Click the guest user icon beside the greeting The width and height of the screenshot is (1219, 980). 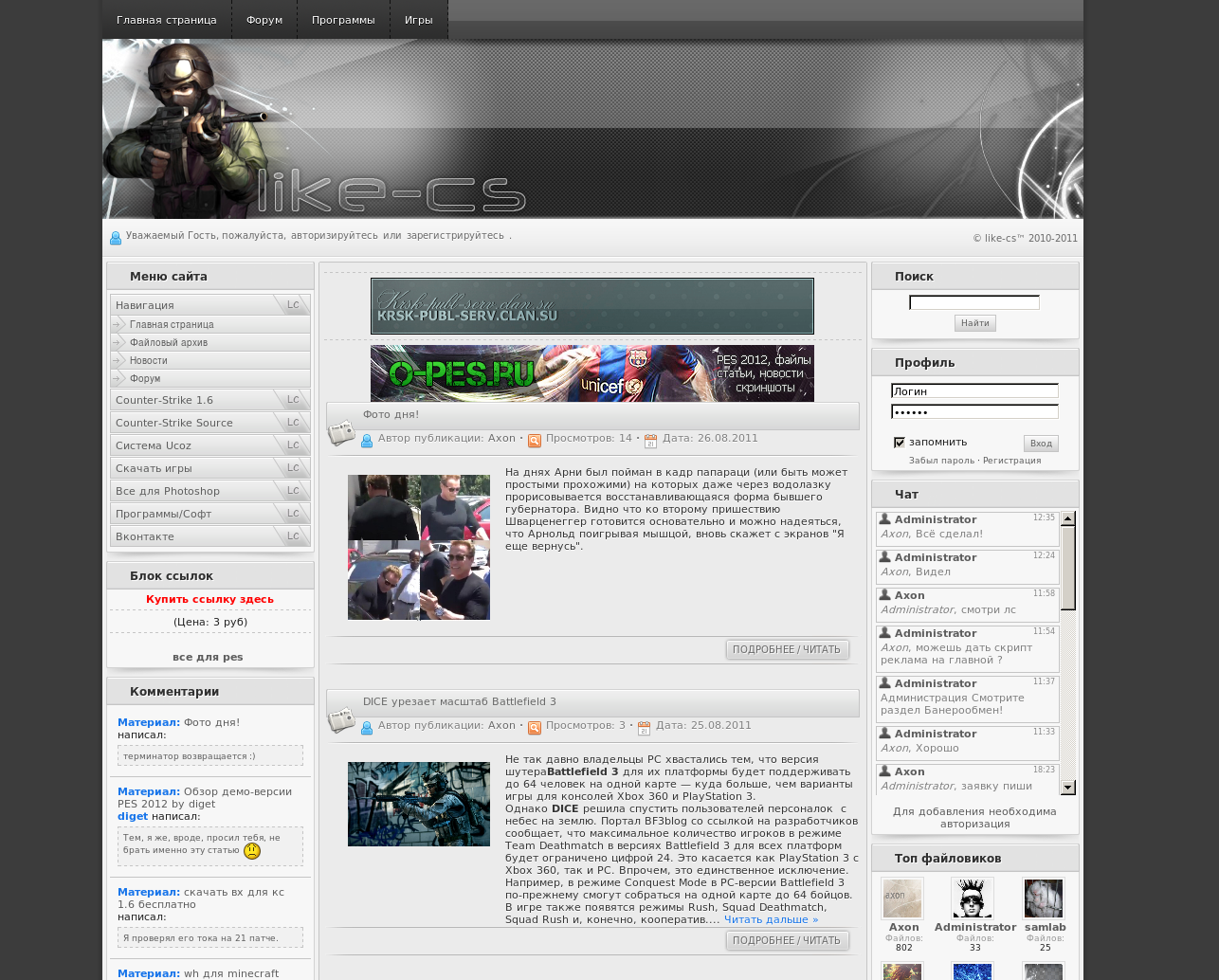coord(116,238)
